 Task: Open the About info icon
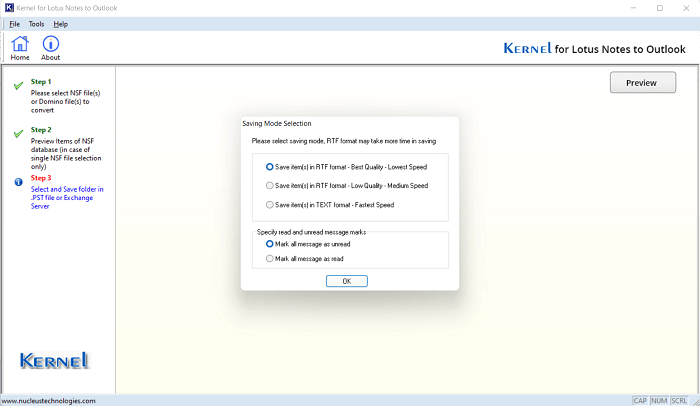(x=50, y=48)
